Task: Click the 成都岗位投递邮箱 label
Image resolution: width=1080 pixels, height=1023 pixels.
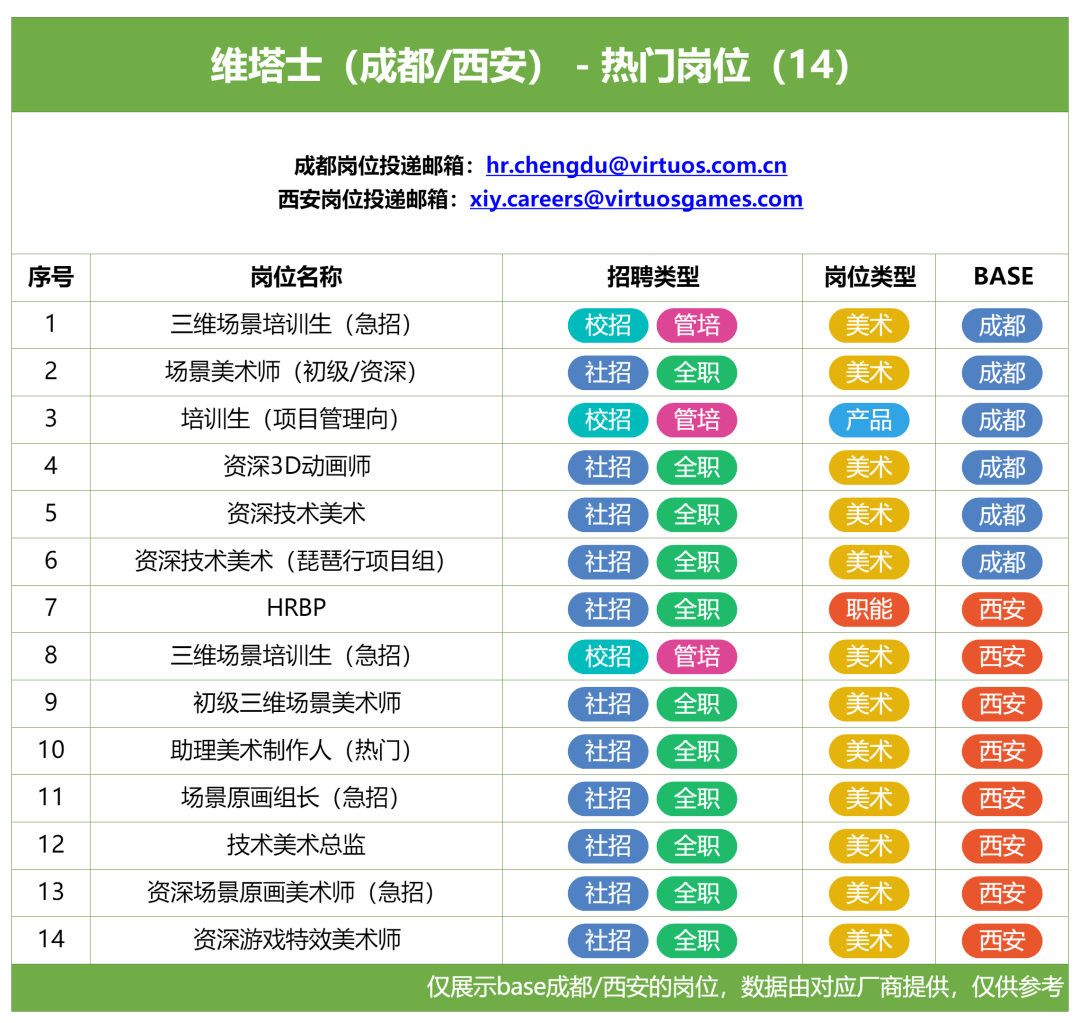Action: tap(385, 166)
